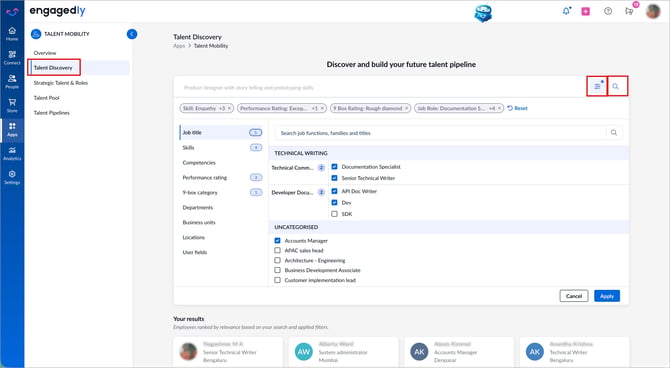Image resolution: width=670 pixels, height=368 pixels.
Task: Click the talent description search field
Action: click(380, 87)
